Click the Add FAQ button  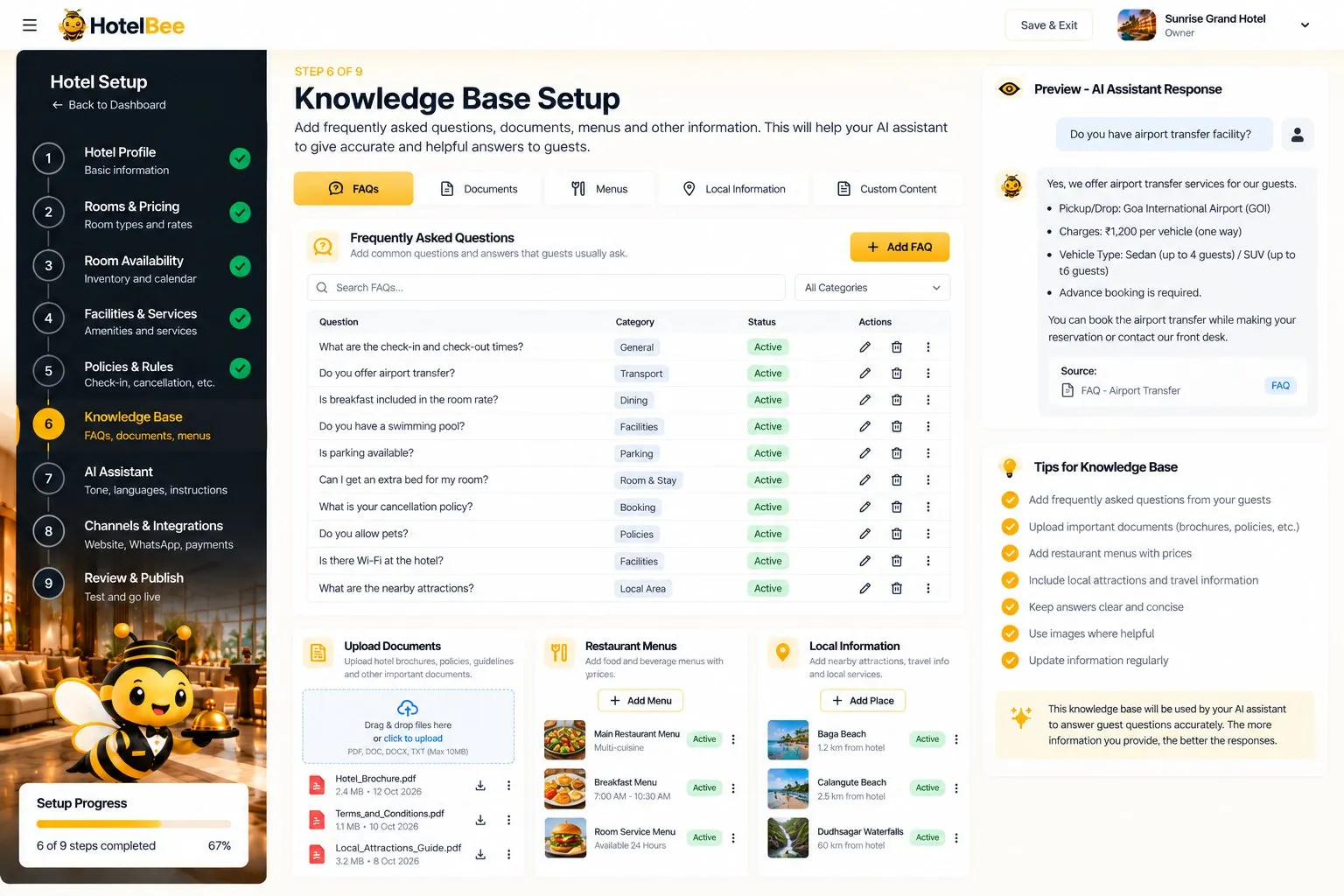[899, 248]
